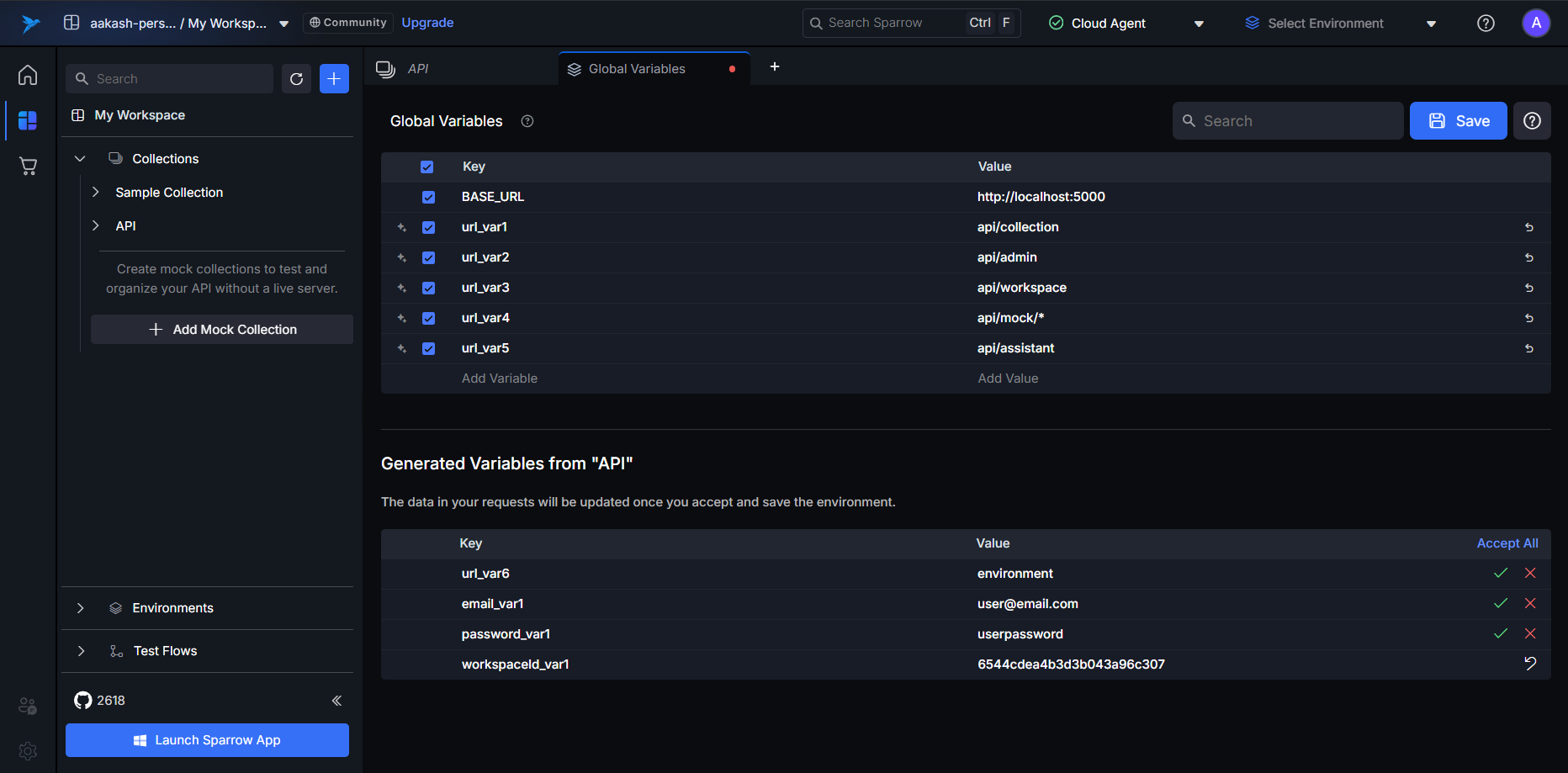The height and width of the screenshot is (773, 1568).
Task: Expand the API collection
Action: click(x=96, y=225)
